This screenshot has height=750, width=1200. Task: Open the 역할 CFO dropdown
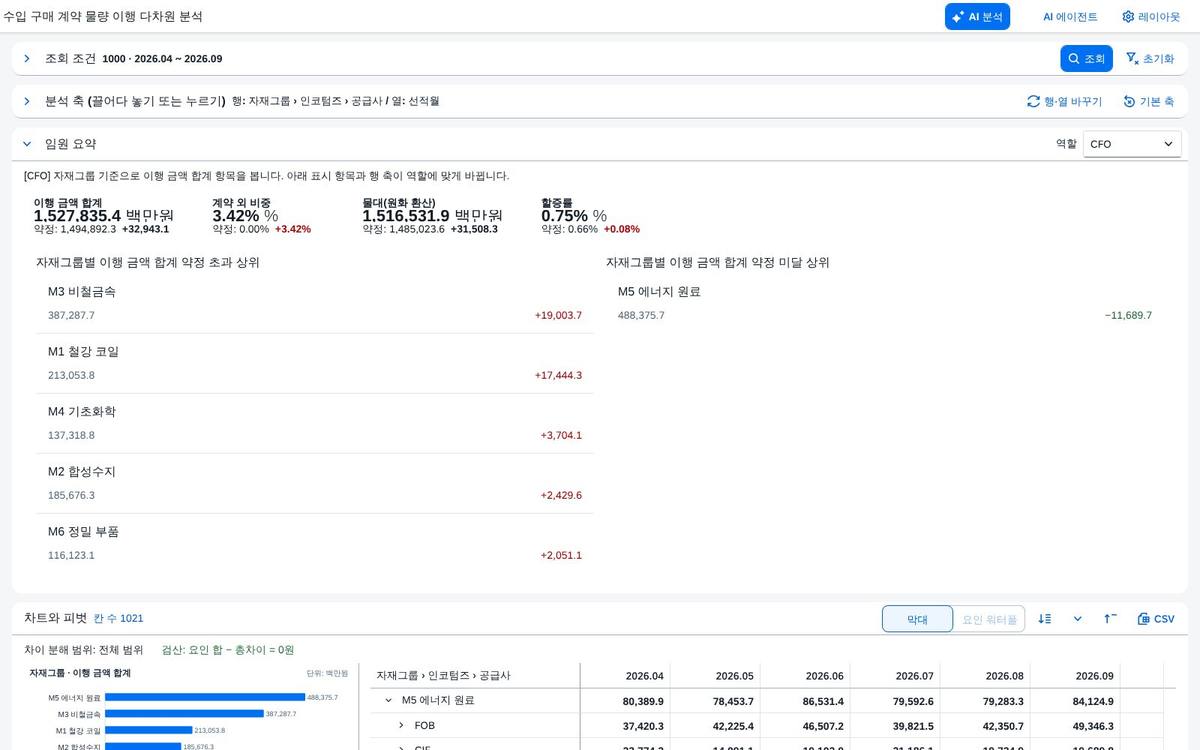pyautogui.click(x=1132, y=144)
